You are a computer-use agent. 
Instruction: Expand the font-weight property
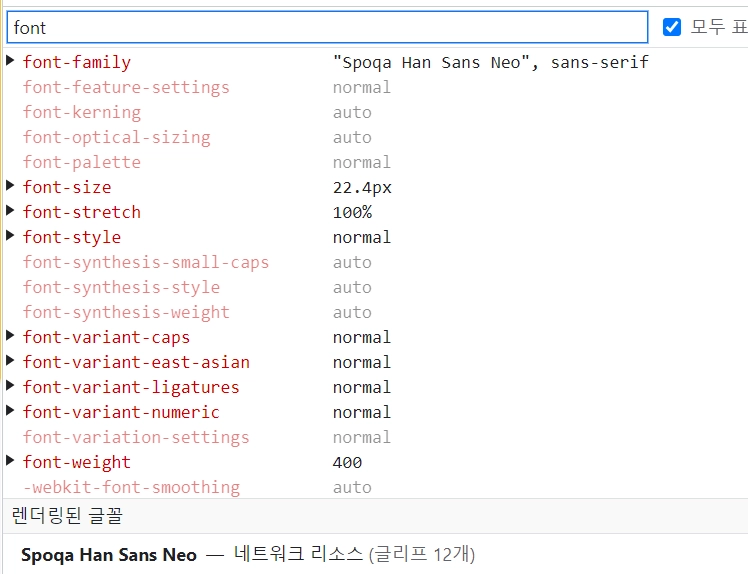pyautogui.click(x=10, y=462)
